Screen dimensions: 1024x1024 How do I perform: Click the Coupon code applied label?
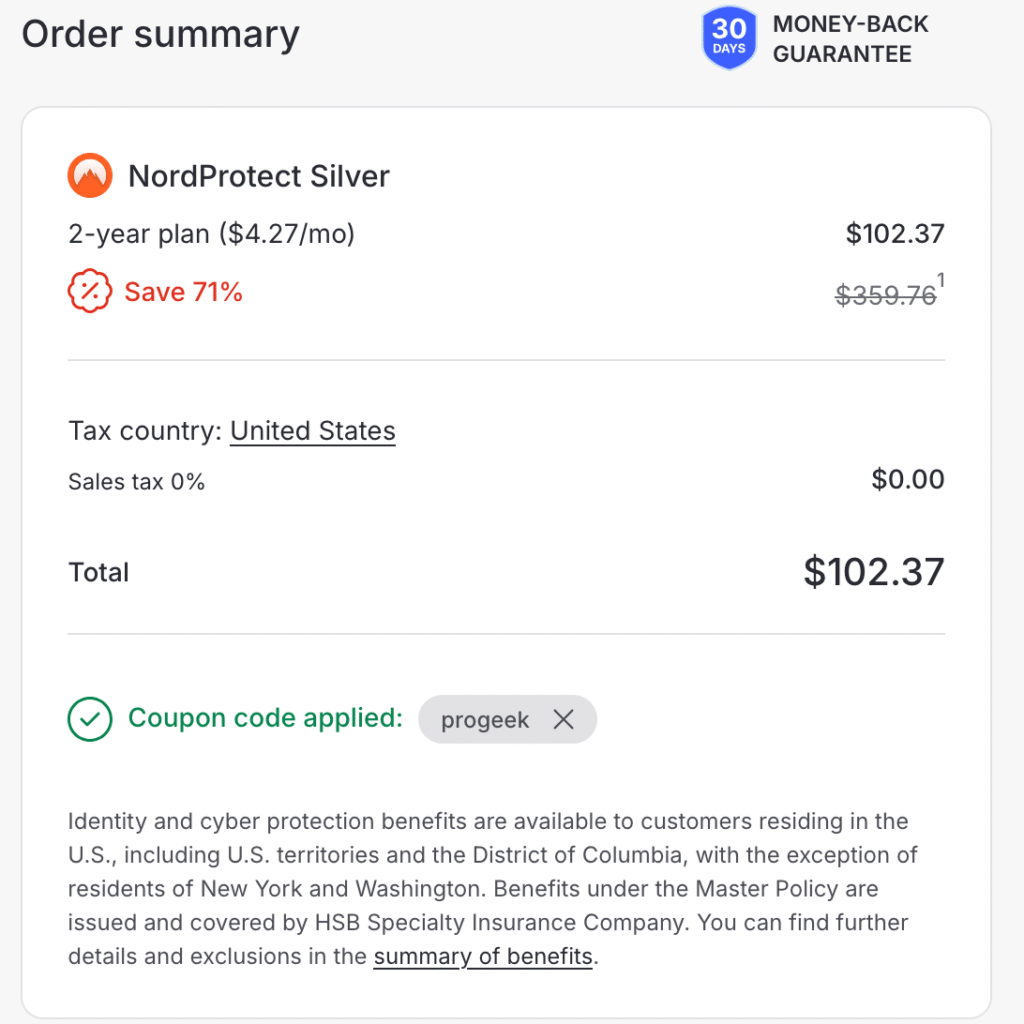tap(264, 718)
